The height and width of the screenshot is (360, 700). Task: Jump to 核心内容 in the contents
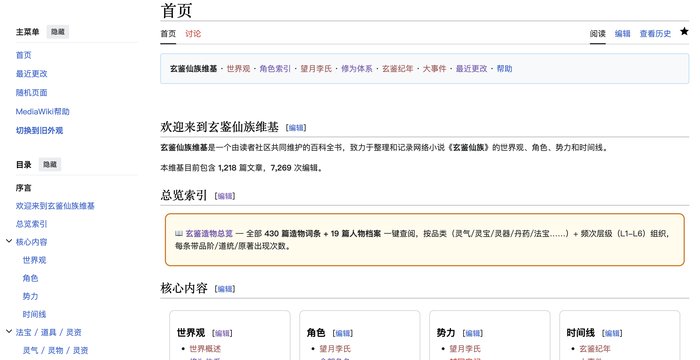[x=31, y=242]
